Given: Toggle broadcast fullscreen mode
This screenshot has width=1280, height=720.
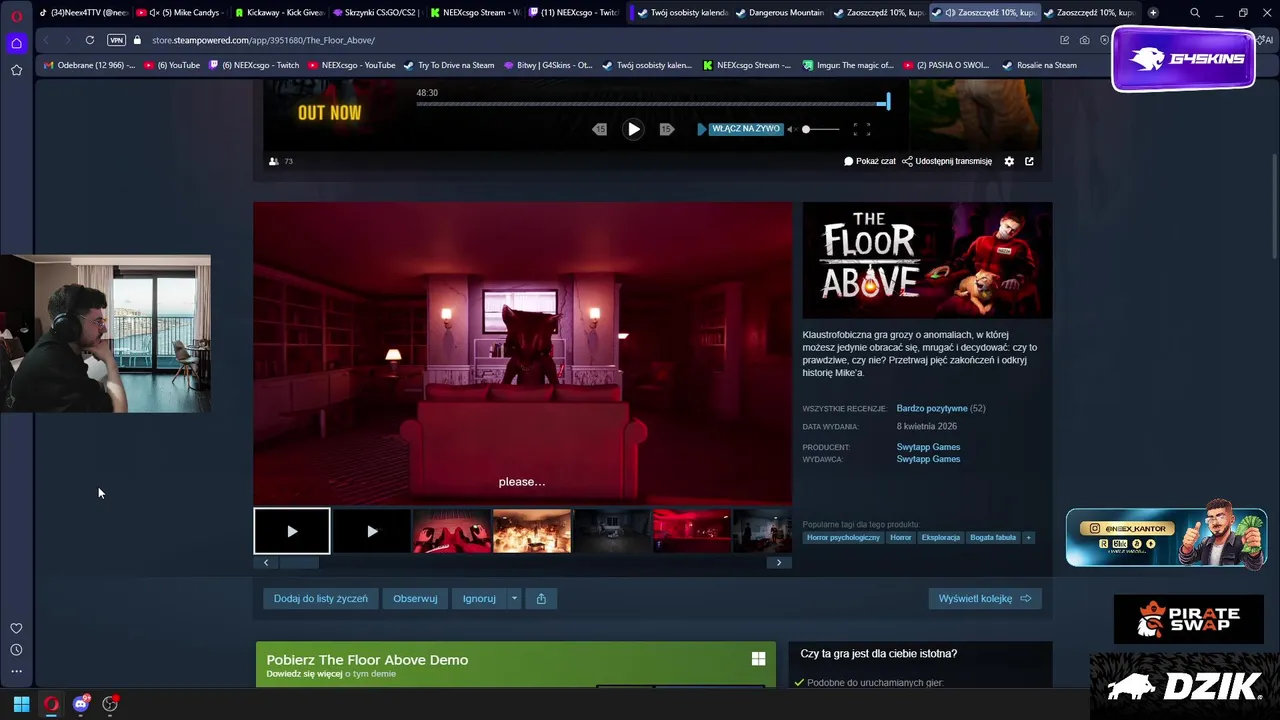Looking at the screenshot, I should 861,129.
